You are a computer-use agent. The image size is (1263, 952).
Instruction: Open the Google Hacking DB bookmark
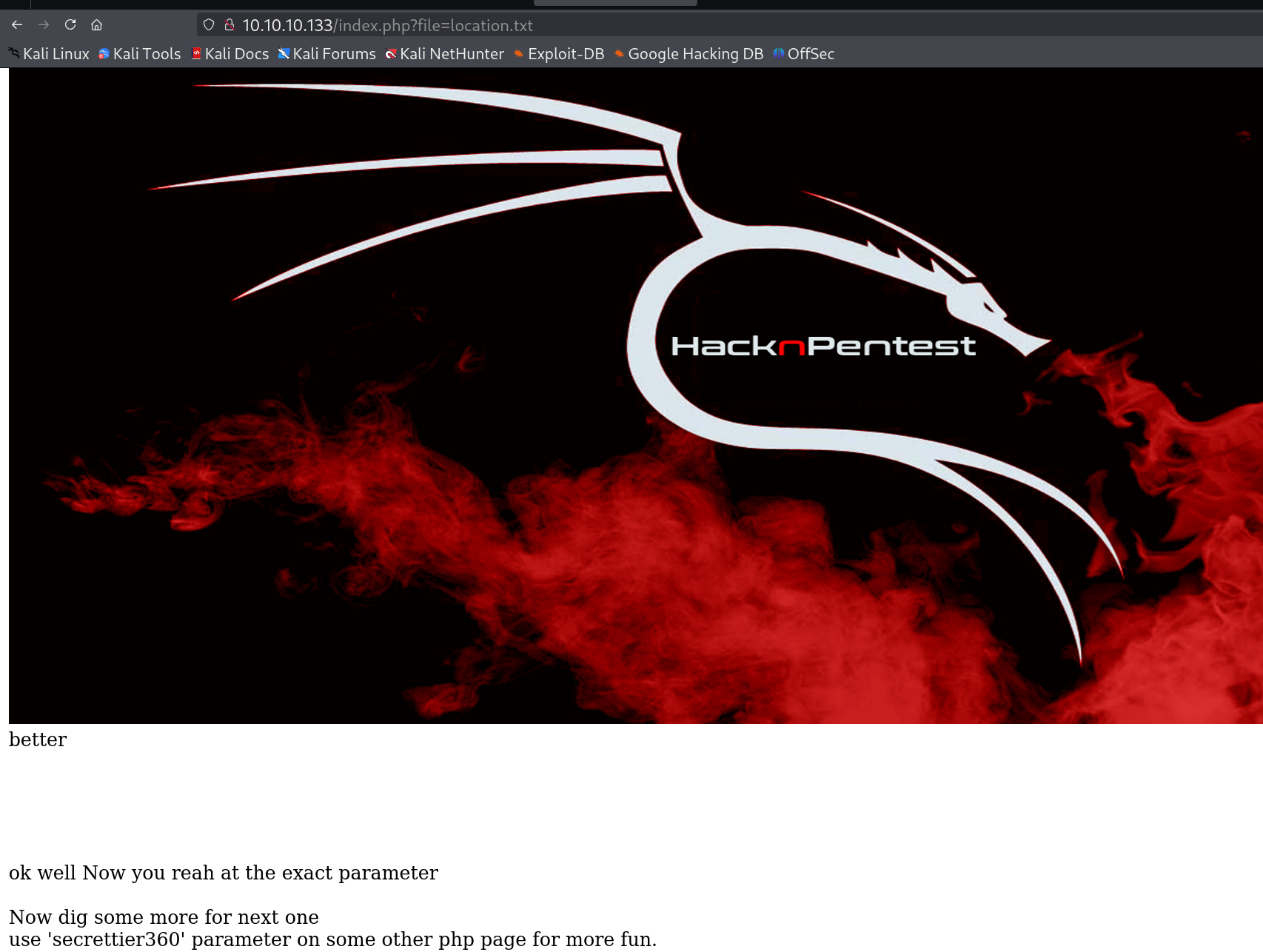point(689,54)
